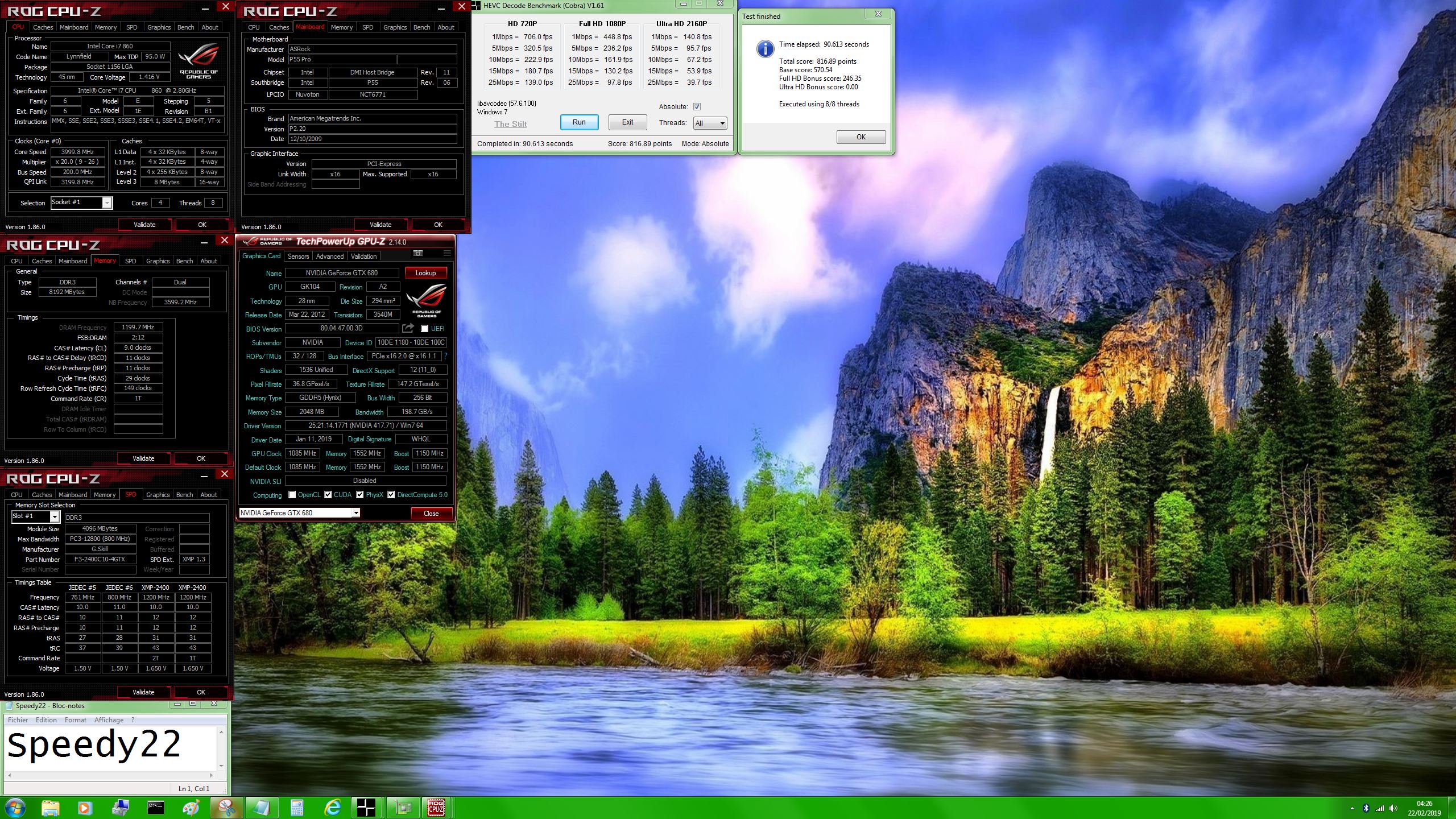The image size is (1456, 819).
Task: Toggle the PhysX checkbox in GPU-Z
Action: tap(359, 495)
